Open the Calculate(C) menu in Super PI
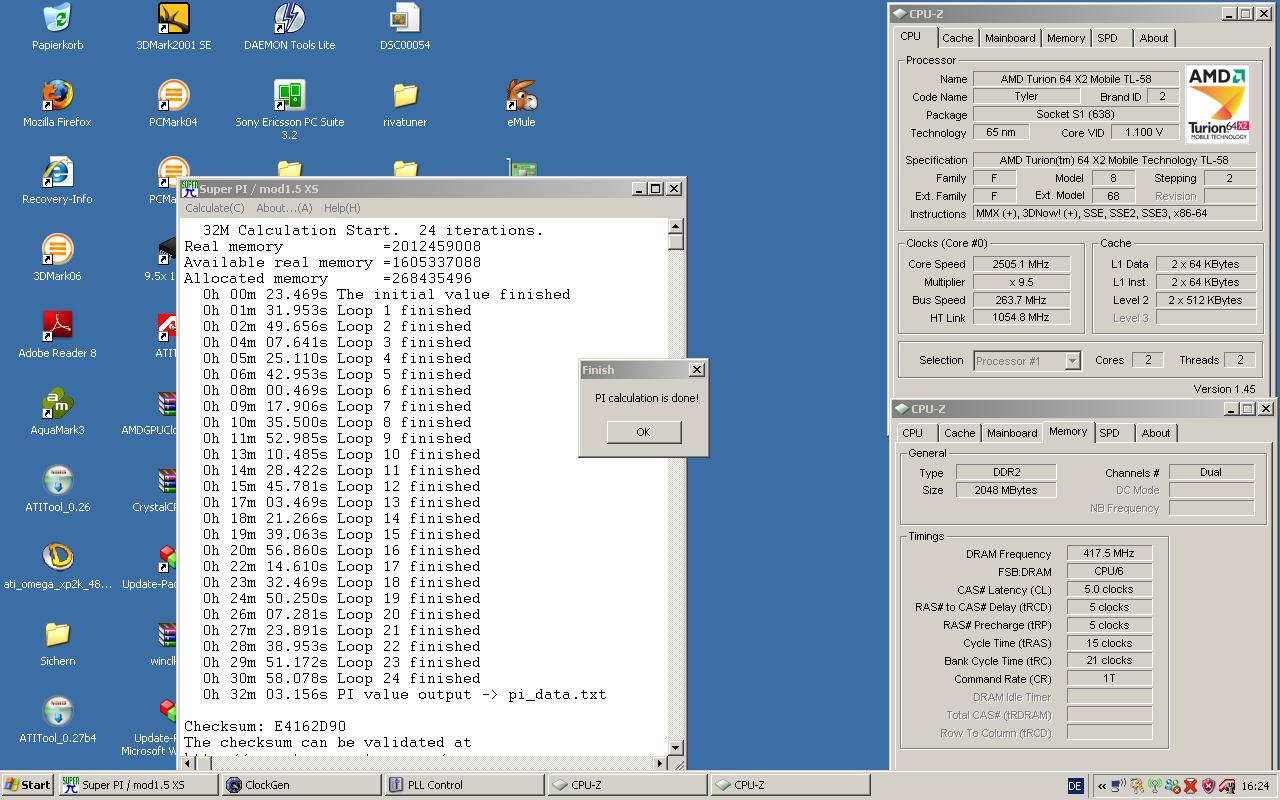The height and width of the screenshot is (800, 1280). coord(214,208)
